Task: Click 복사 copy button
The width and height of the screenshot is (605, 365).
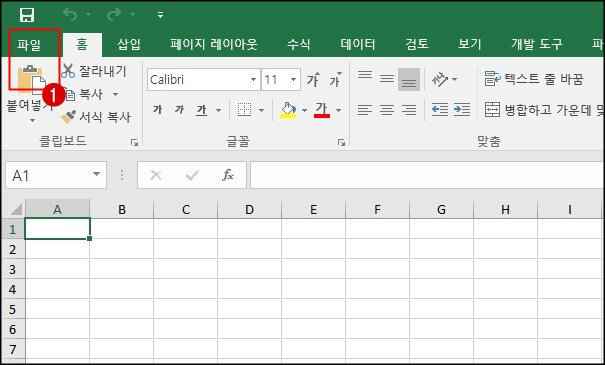Action: [84, 94]
